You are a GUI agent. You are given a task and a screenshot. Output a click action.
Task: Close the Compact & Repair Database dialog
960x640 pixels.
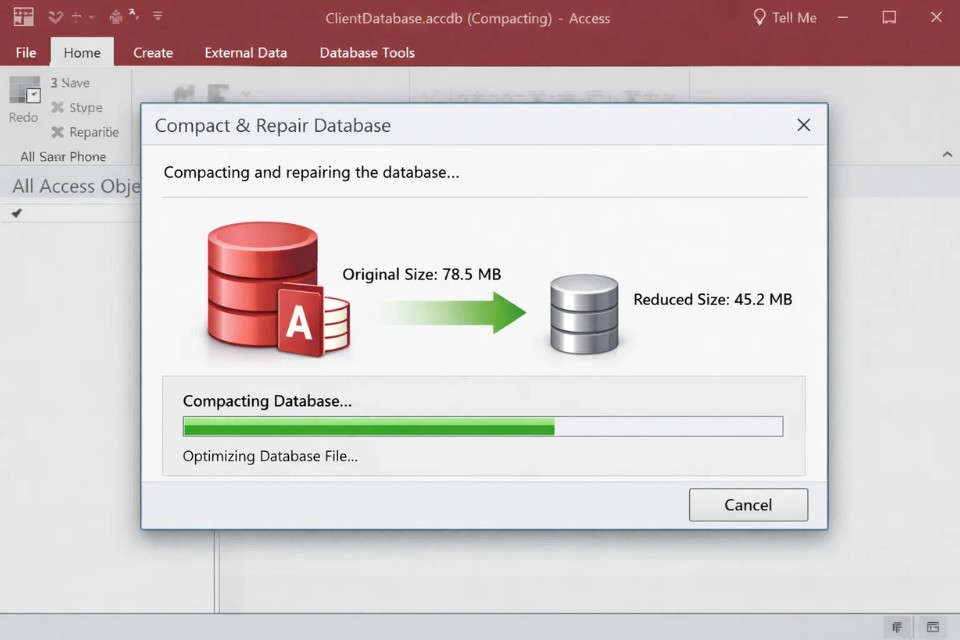click(x=803, y=125)
